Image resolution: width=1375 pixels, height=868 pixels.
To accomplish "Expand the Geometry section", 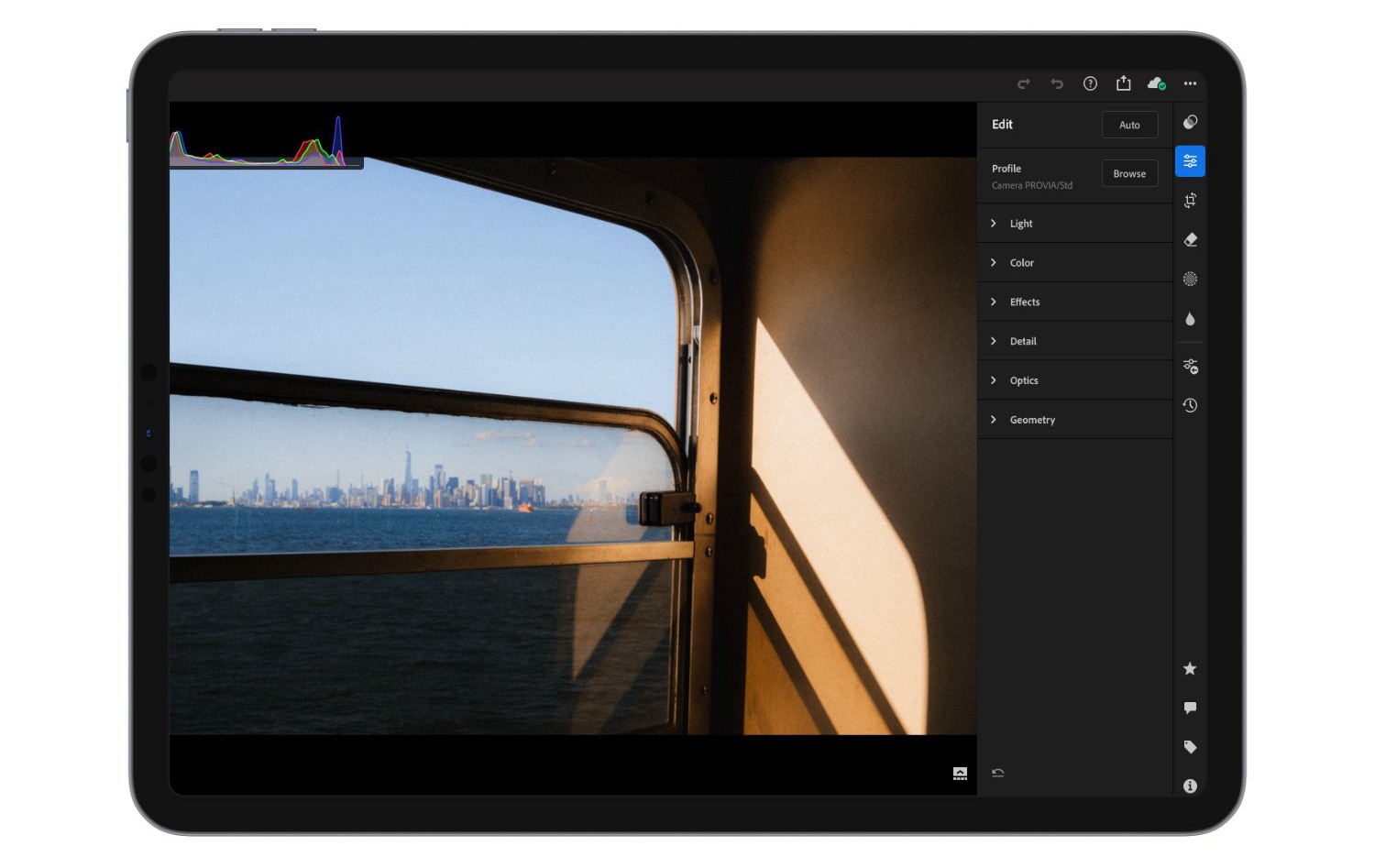I will pyautogui.click(x=1031, y=420).
